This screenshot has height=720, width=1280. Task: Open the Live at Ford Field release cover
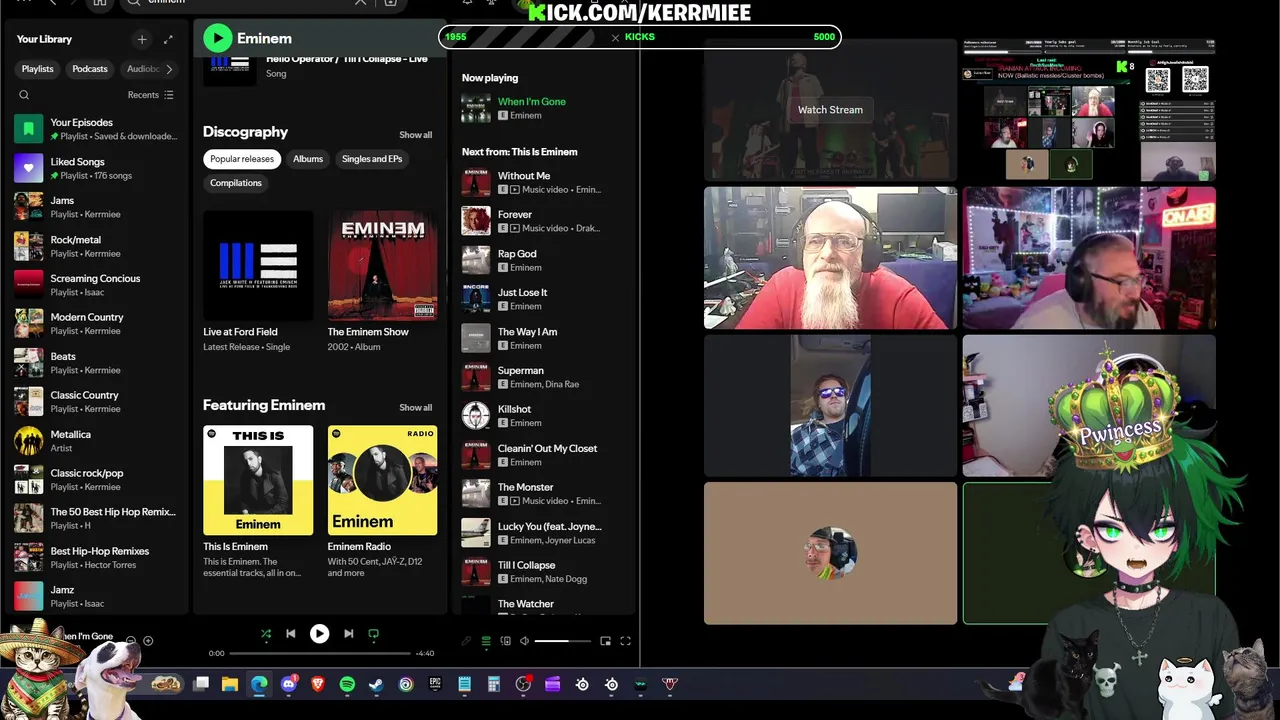[x=258, y=266]
